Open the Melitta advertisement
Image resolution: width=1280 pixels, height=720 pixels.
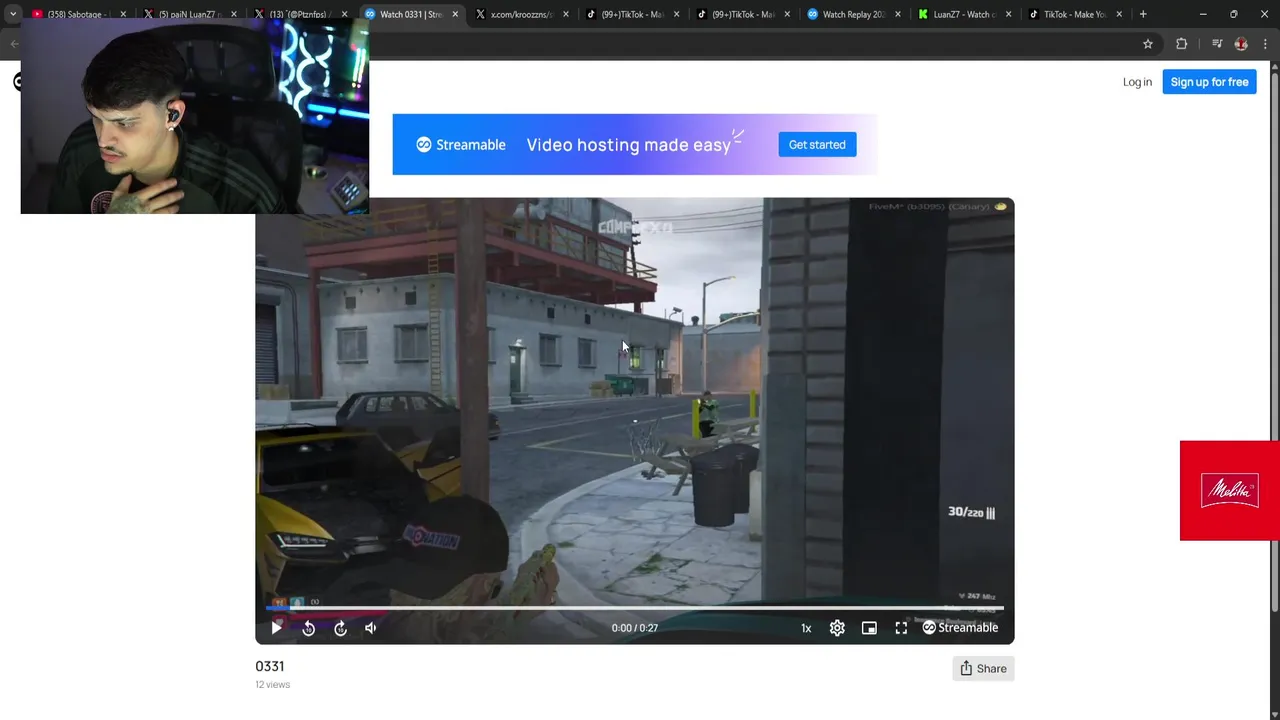tap(1230, 491)
